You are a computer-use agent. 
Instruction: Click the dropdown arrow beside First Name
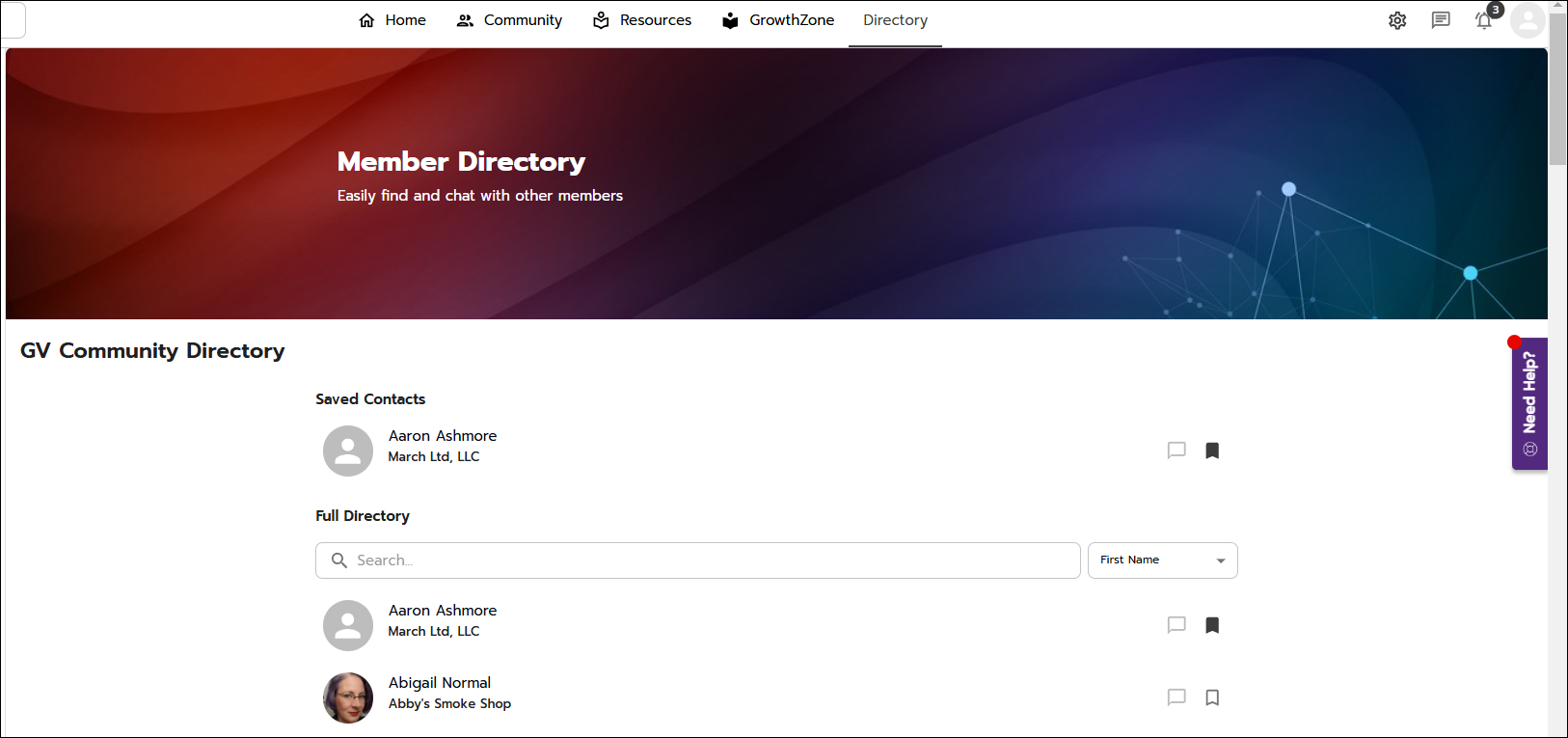[x=1221, y=560]
